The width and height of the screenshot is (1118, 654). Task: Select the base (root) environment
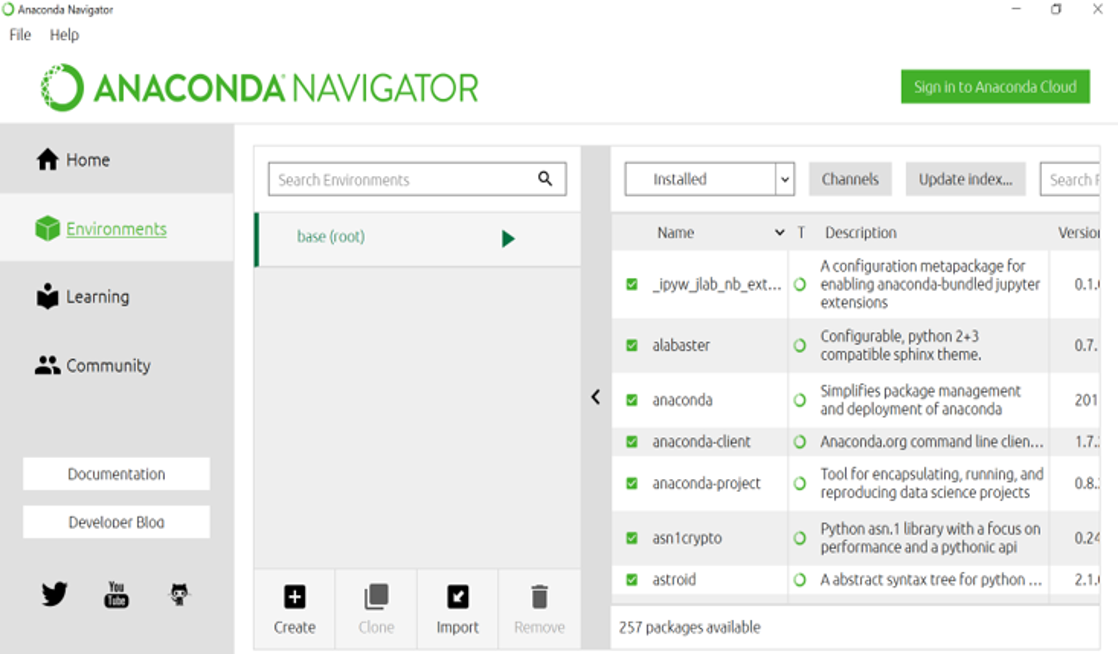[418, 239]
